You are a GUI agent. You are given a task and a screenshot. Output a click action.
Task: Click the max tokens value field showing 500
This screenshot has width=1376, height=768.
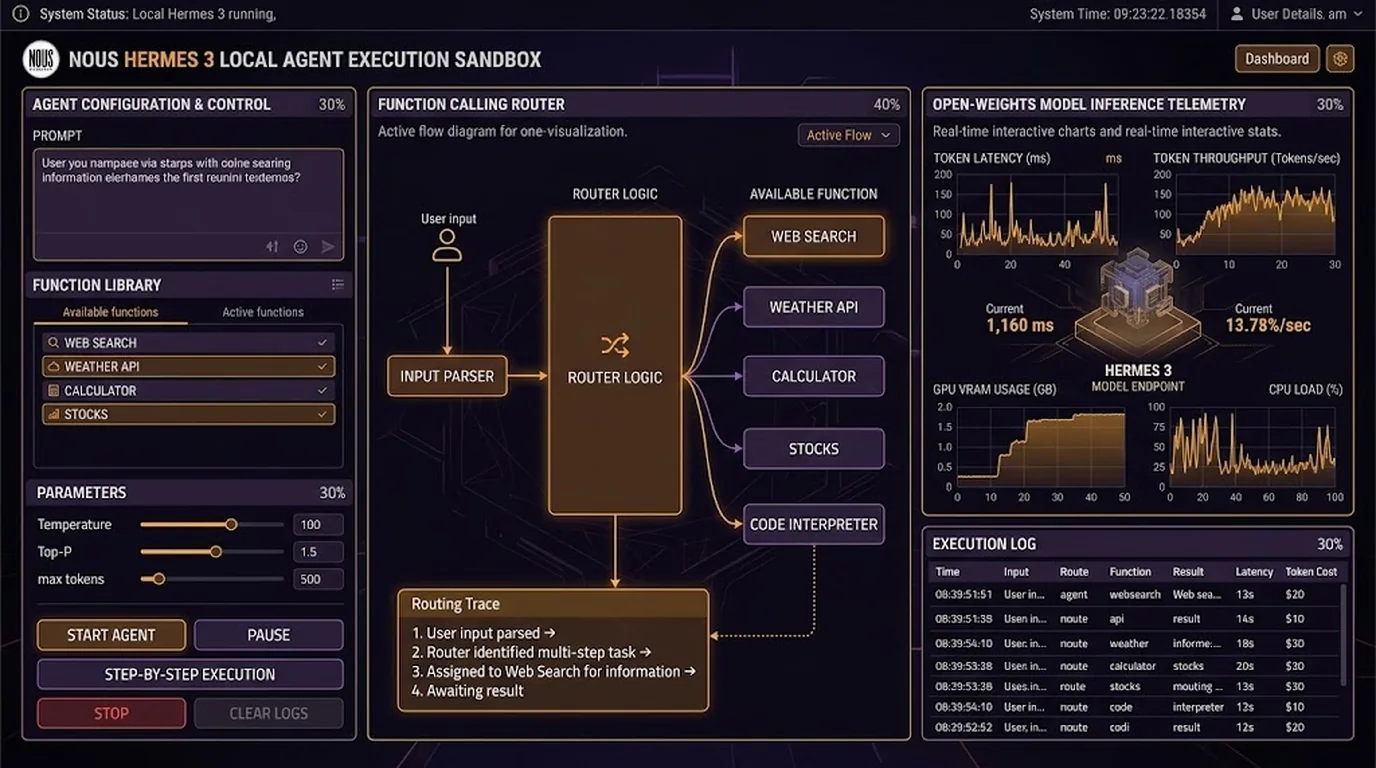pyautogui.click(x=318, y=579)
